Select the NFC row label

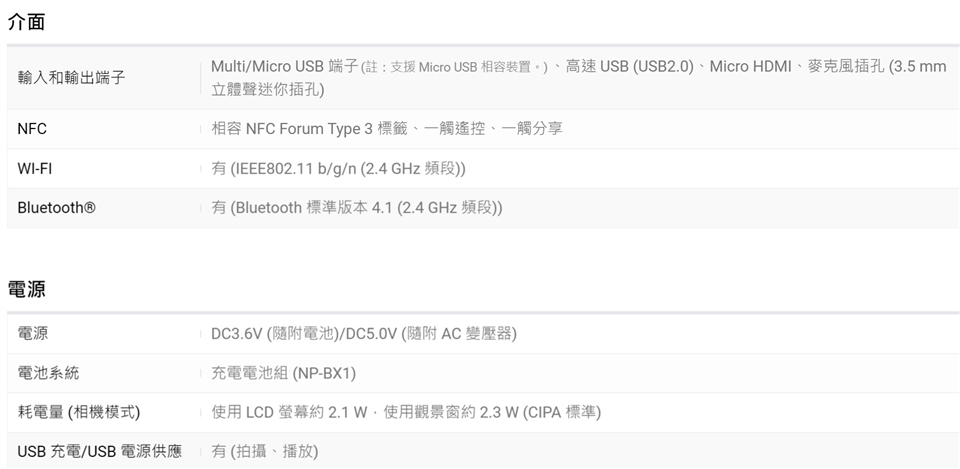pos(32,129)
